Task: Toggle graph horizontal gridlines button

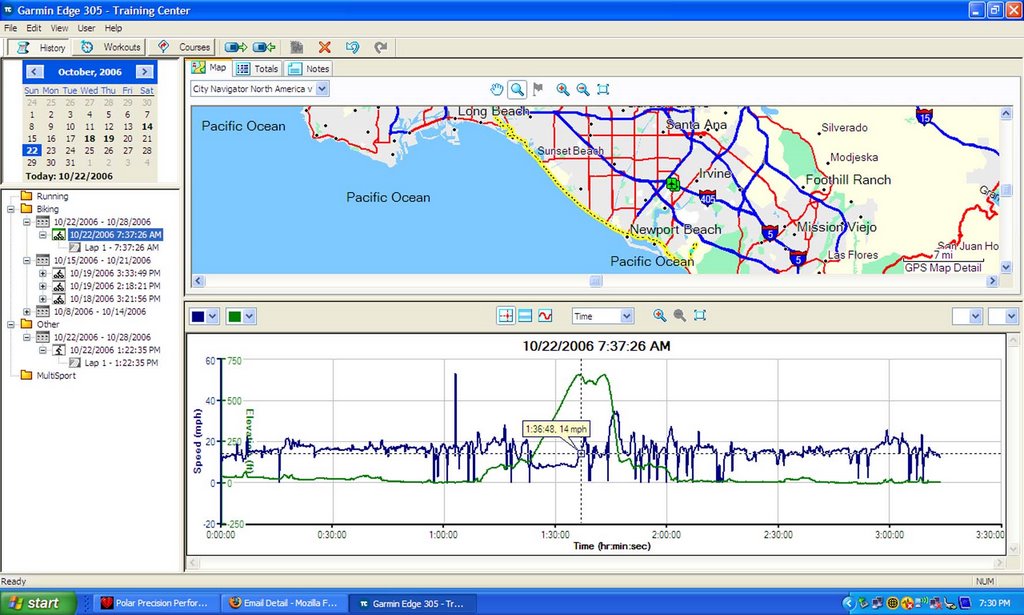Action: (525, 316)
